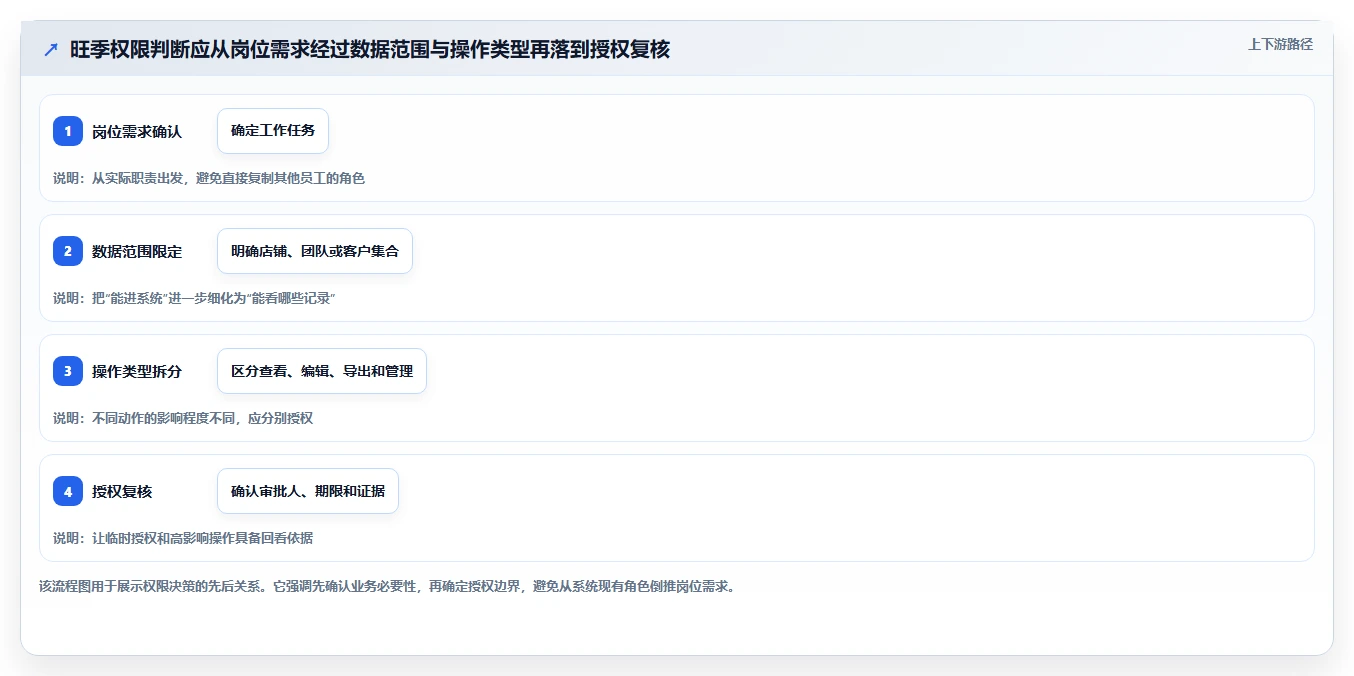Click the 确认审批人、期限和证据 chip
Screen dimensions: 1354x676
coord(308,491)
